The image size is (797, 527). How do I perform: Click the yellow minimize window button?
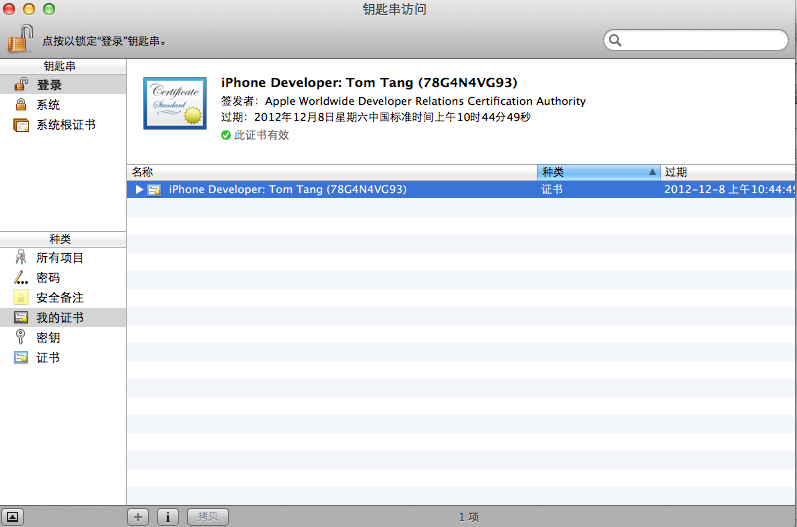click(29, 9)
